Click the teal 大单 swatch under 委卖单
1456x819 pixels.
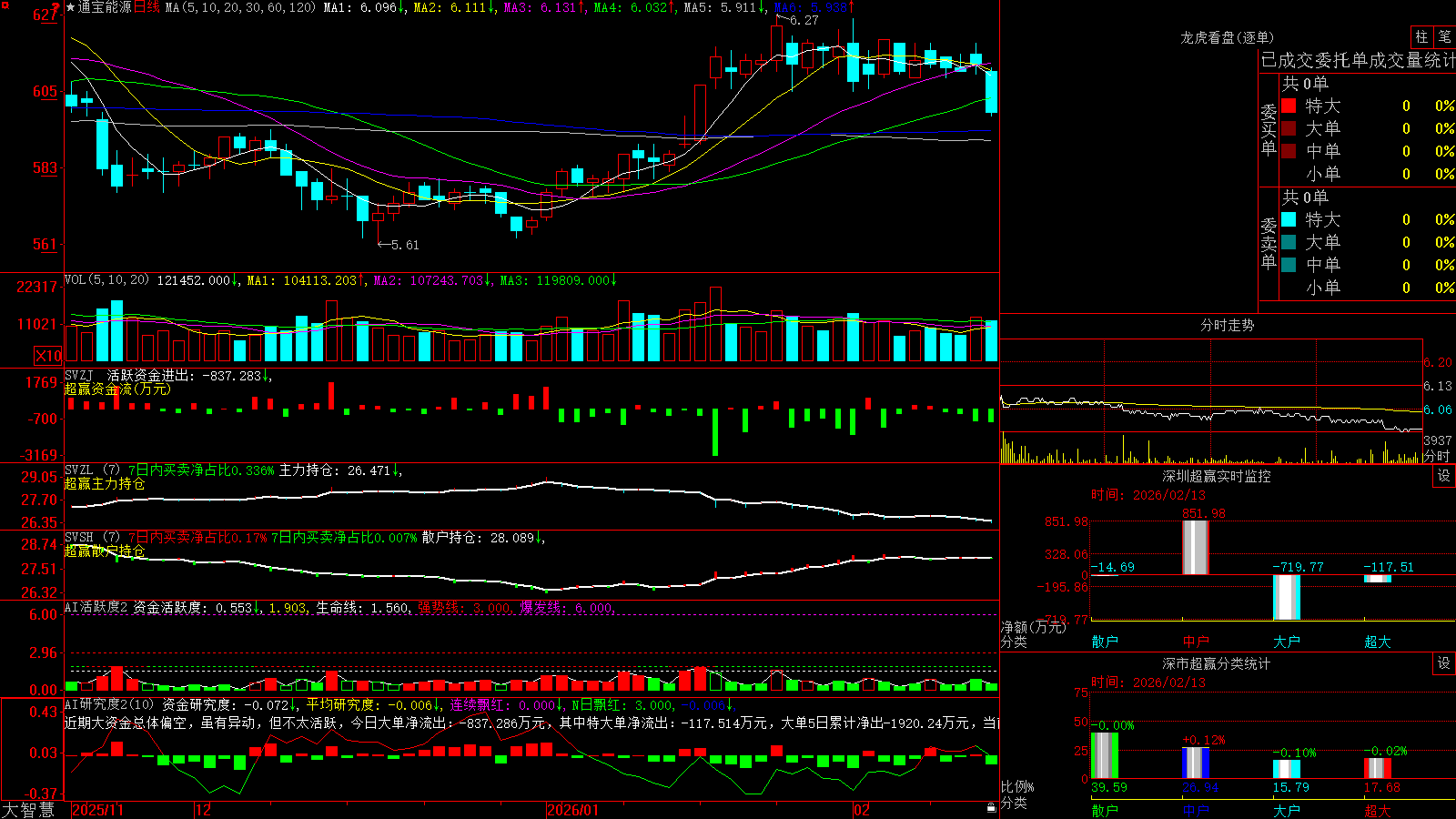pyautogui.click(x=1289, y=242)
